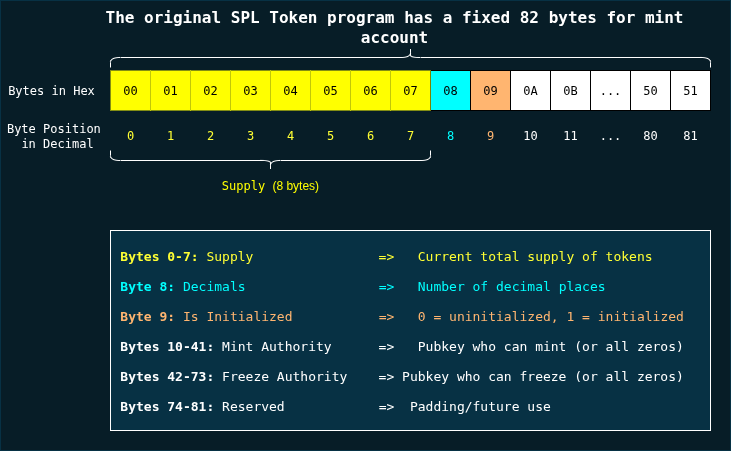Click the "Byte 9: Is Initialized" legend entry
The height and width of the screenshot is (451, 731).
pos(206,317)
